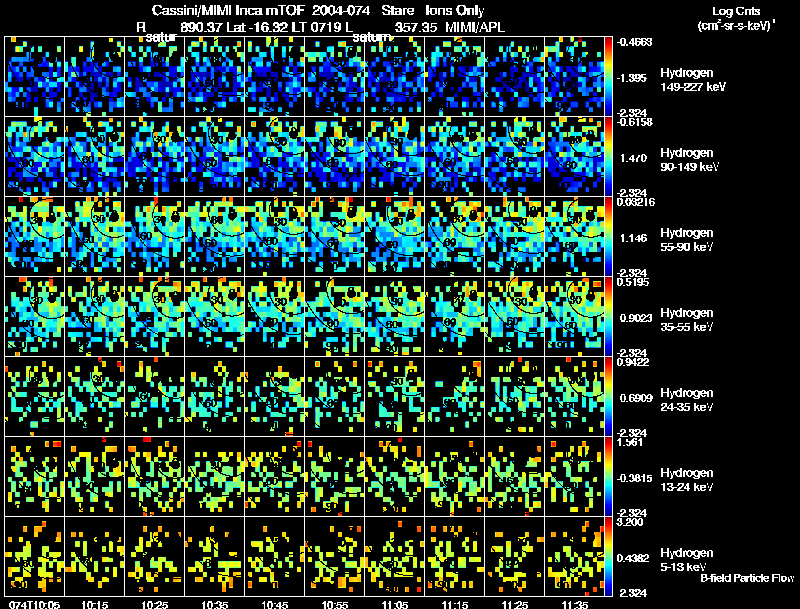Viewport: 800px width, 609px height.
Task: Click the color bar beside Hydrogen 90-149 keV
Action: 608,156
